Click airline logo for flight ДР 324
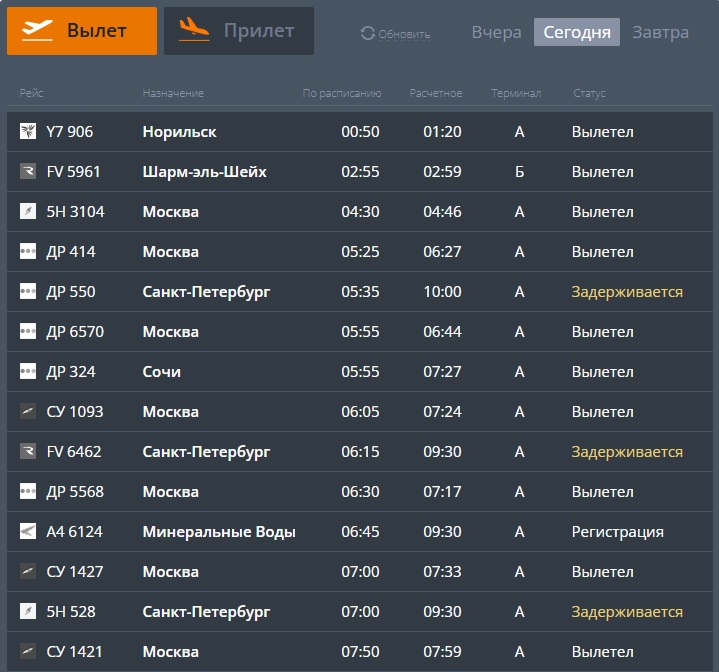Viewport: 719px width, 672px height. coord(28,371)
